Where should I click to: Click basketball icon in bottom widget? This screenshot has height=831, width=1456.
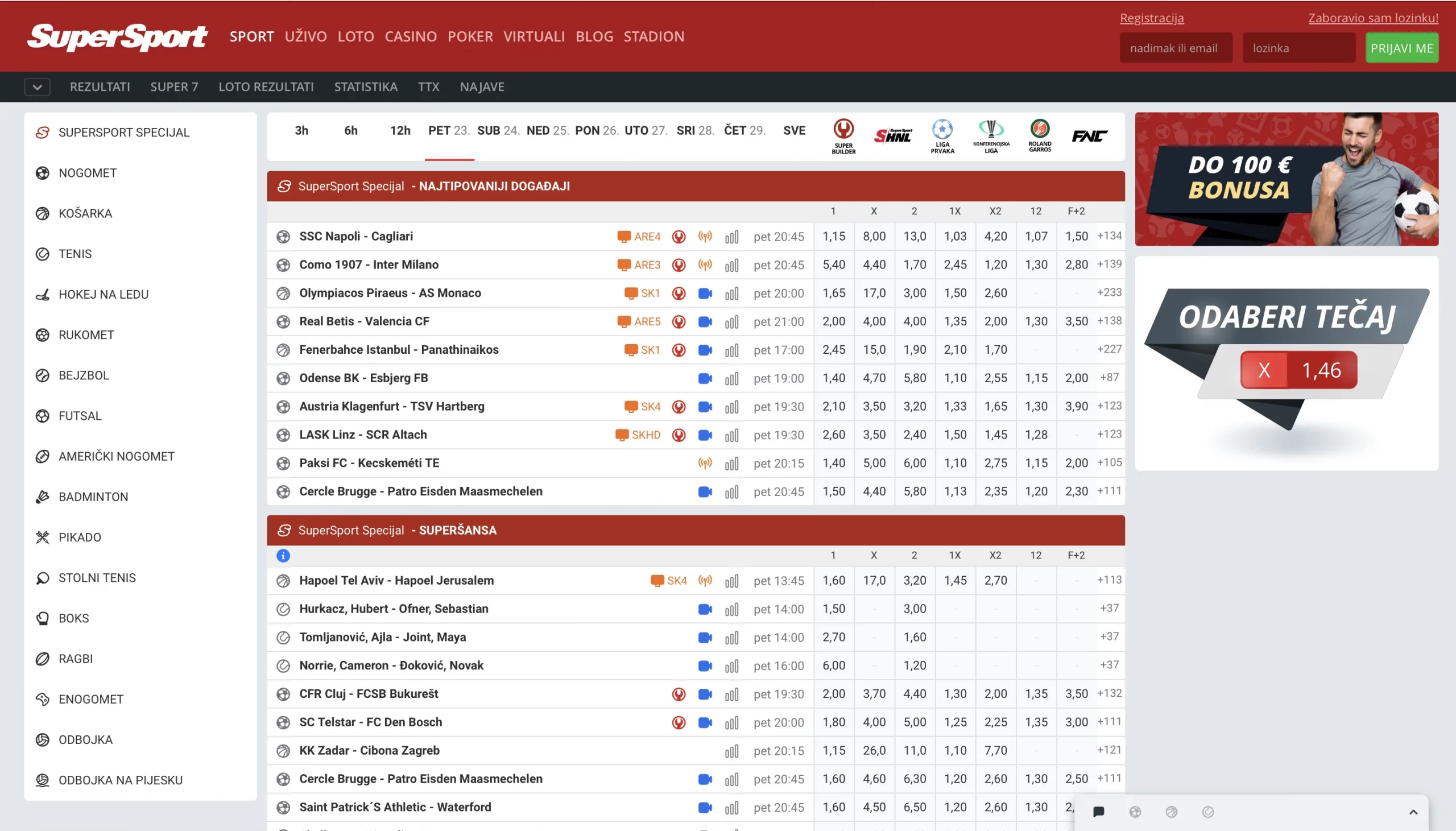pyautogui.click(x=1171, y=812)
